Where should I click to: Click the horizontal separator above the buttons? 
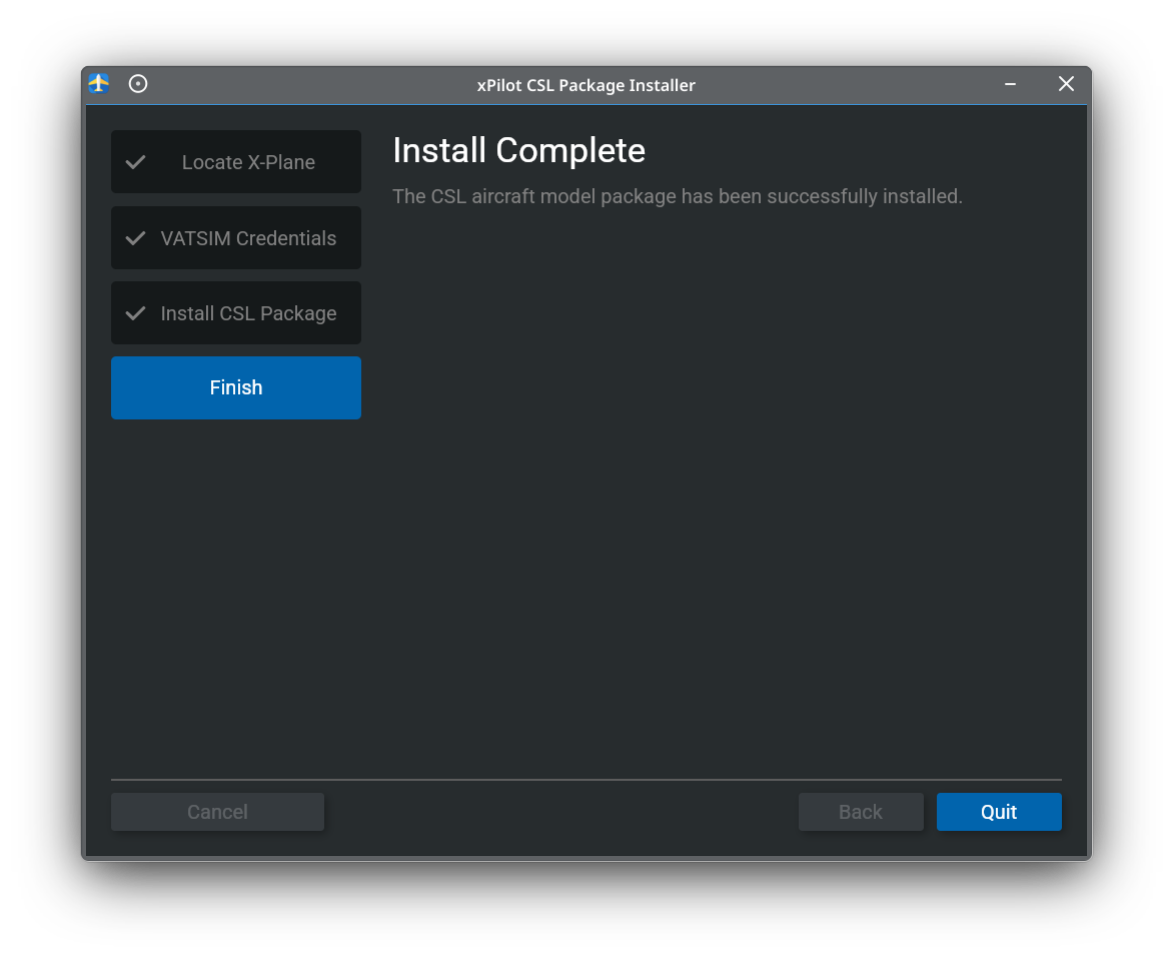(586, 779)
